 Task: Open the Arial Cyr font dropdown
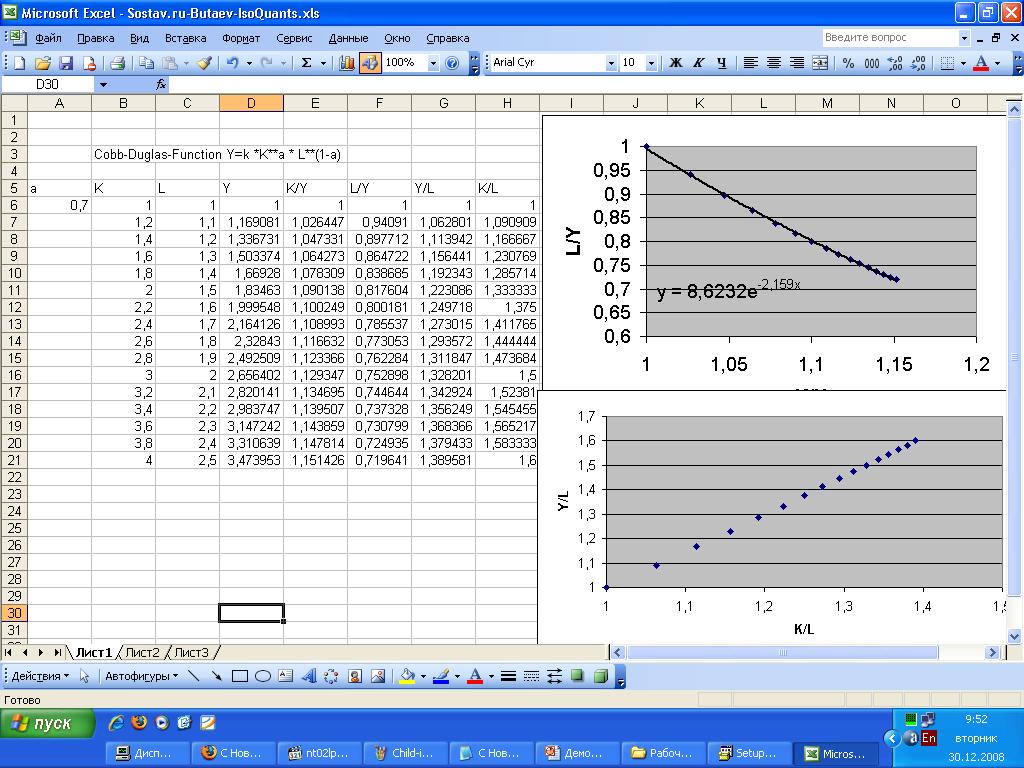point(611,63)
